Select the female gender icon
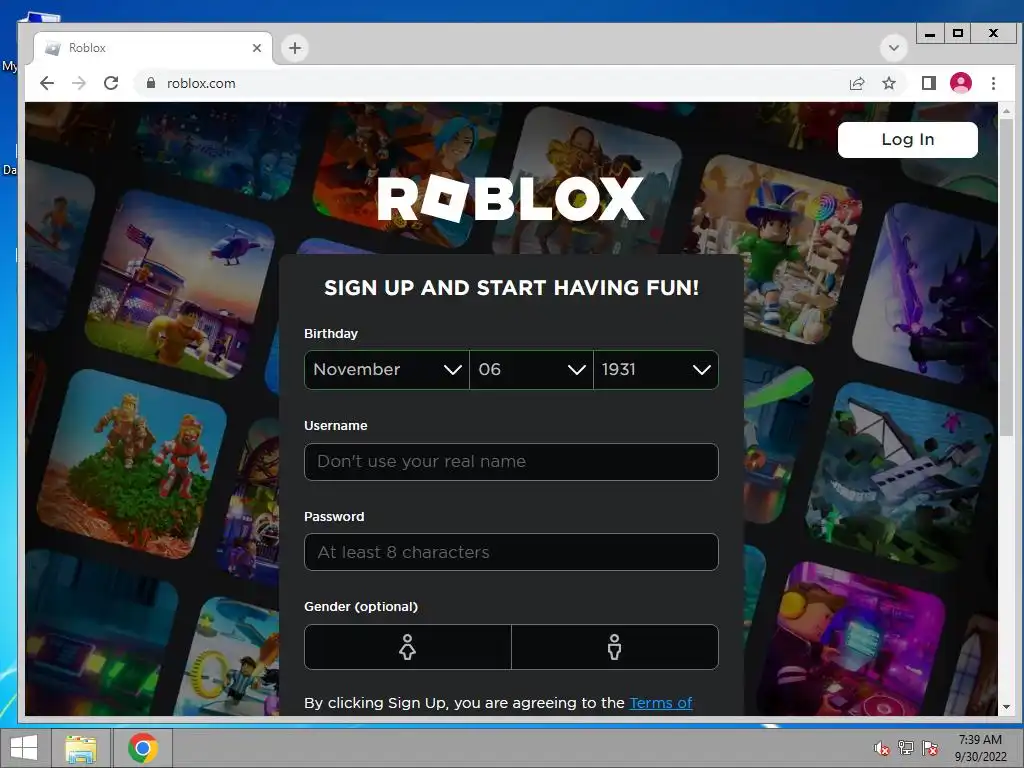1024x768 pixels. pyautogui.click(x=408, y=647)
